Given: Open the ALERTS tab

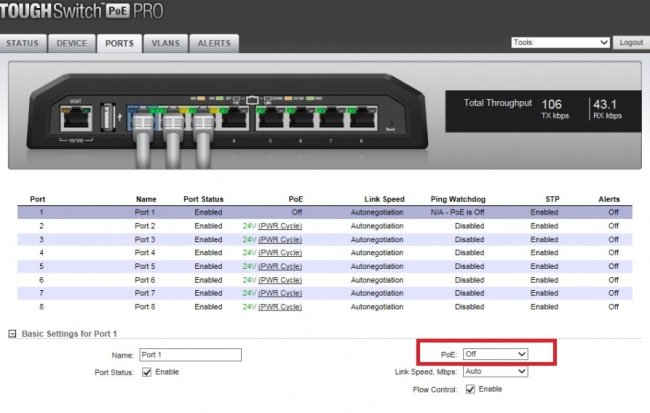Looking at the screenshot, I should (x=213, y=44).
